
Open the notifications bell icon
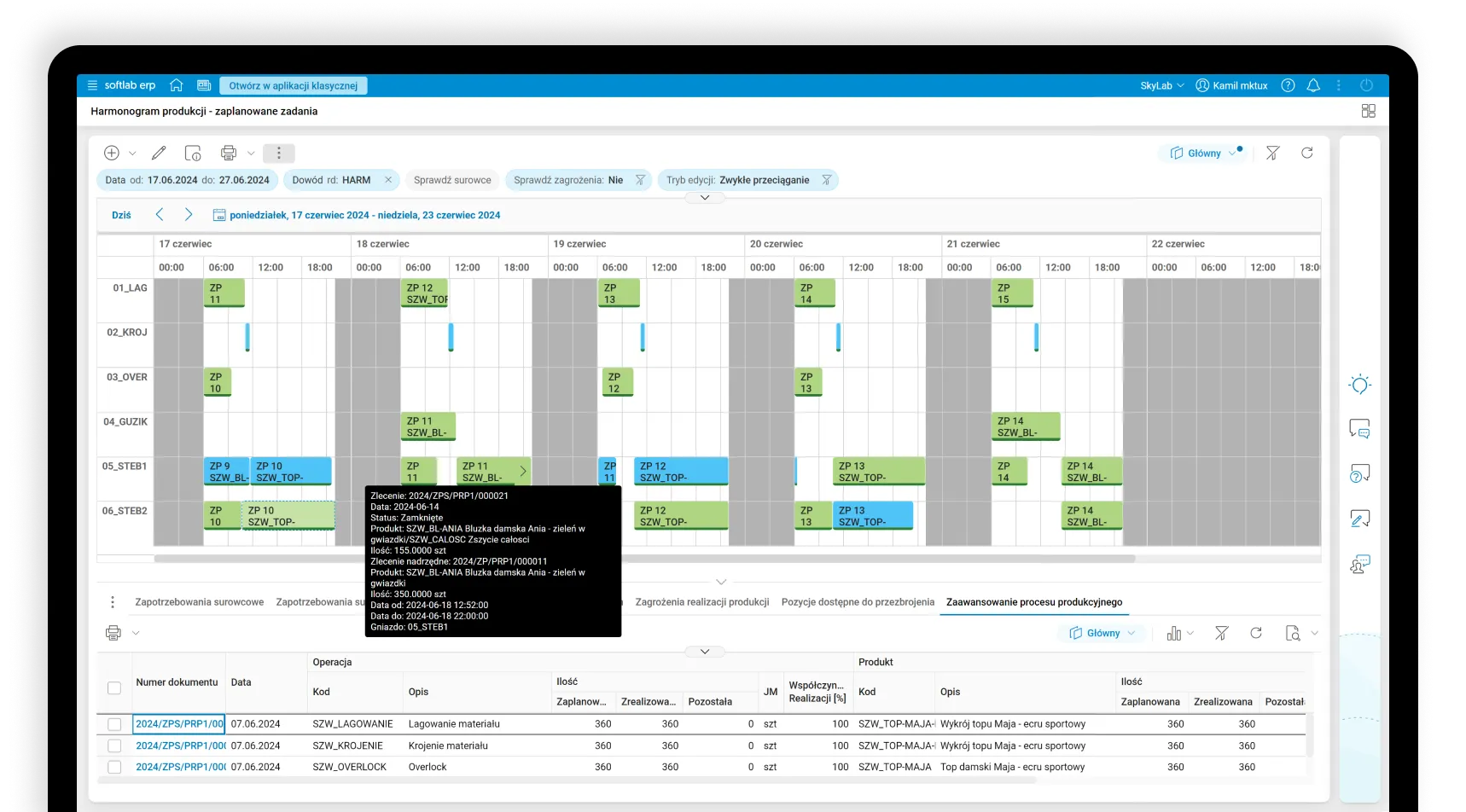coord(1313,85)
